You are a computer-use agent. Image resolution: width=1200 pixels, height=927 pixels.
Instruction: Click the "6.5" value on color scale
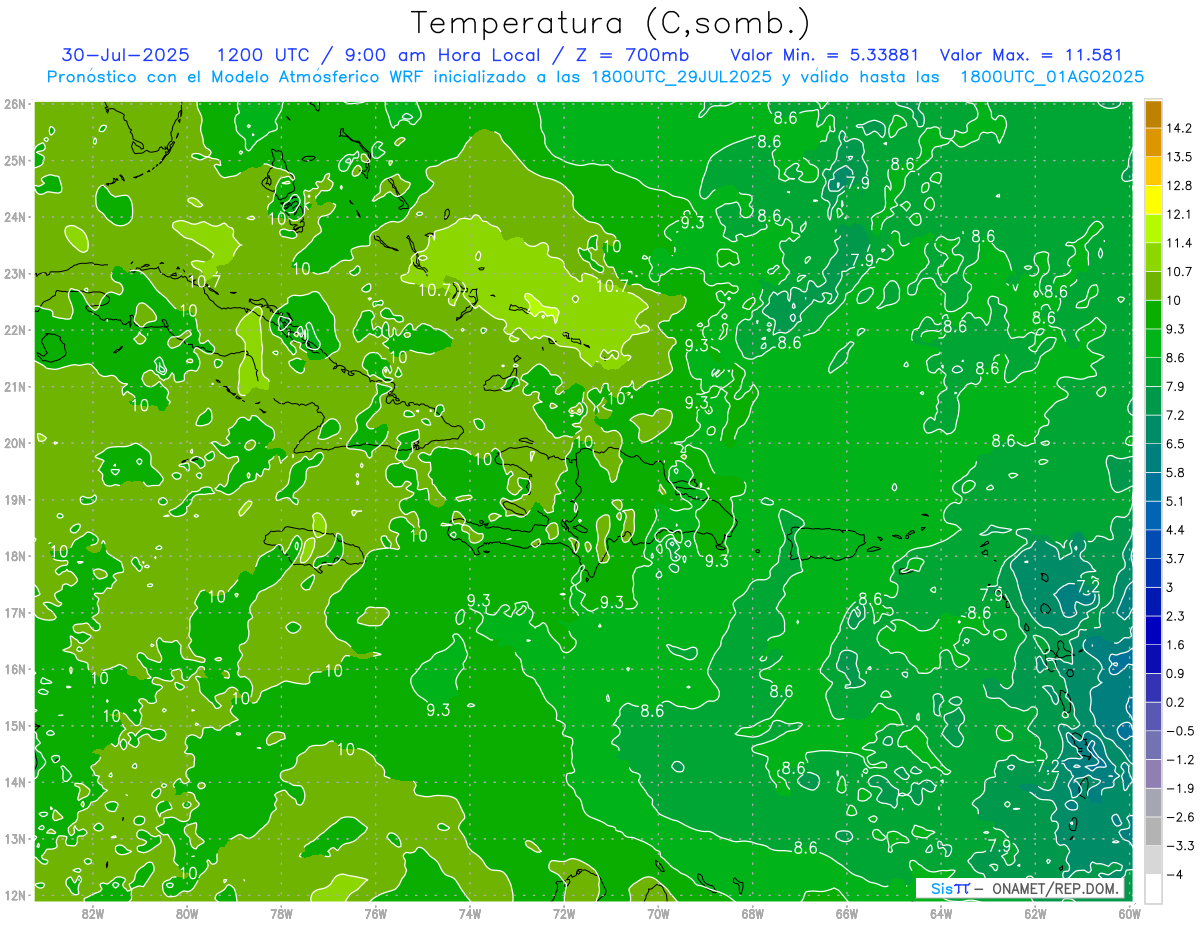1176,444
